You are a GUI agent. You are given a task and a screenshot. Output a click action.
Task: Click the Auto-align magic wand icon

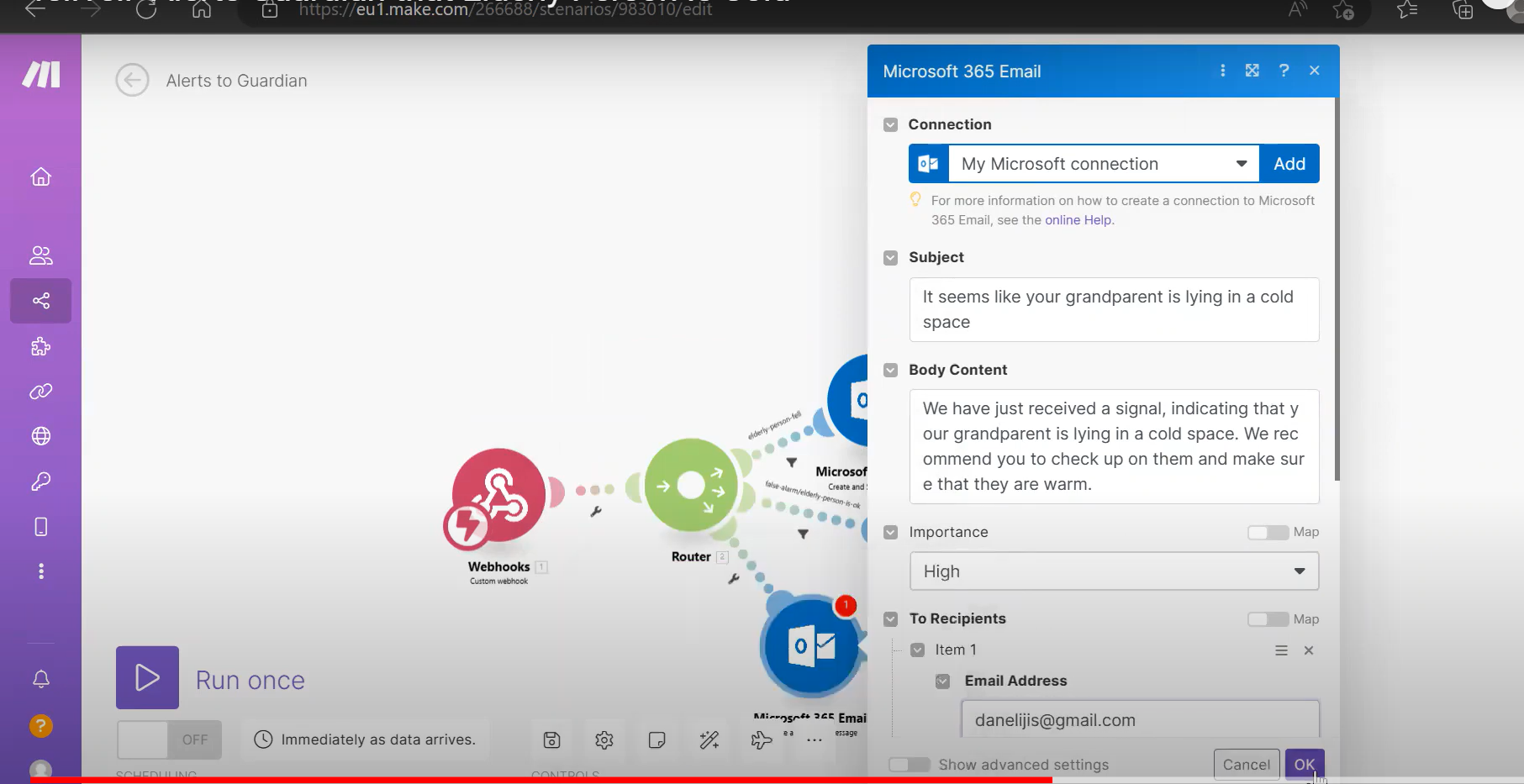point(709,739)
